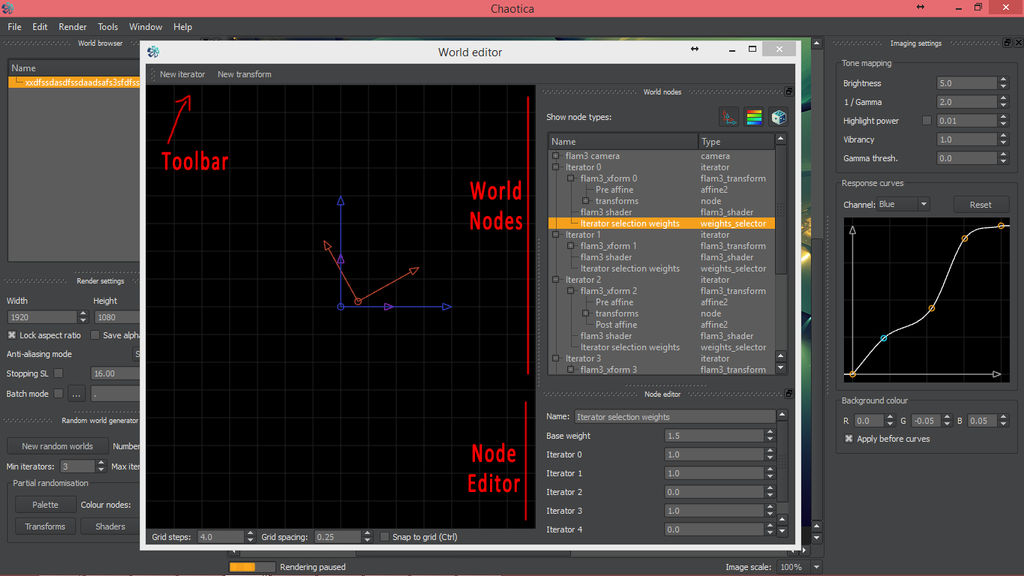
Task: Collapse the Iterator 2 node
Action: pyautogui.click(x=556, y=280)
